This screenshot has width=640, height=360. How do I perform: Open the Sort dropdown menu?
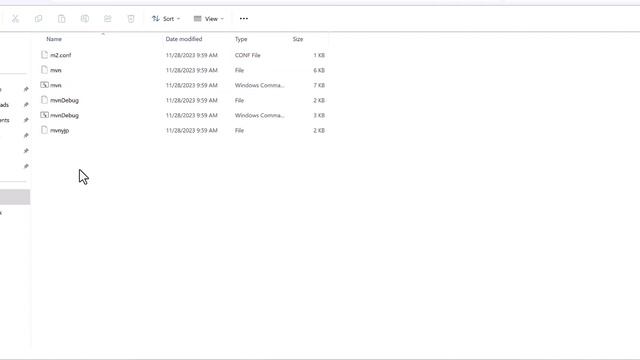coord(166,19)
